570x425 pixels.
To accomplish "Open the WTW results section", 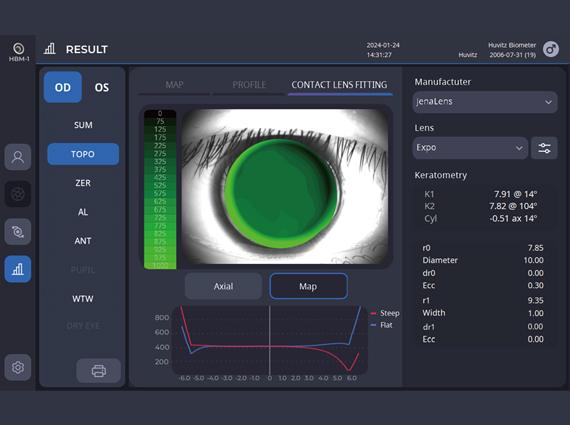I will (x=83, y=299).
